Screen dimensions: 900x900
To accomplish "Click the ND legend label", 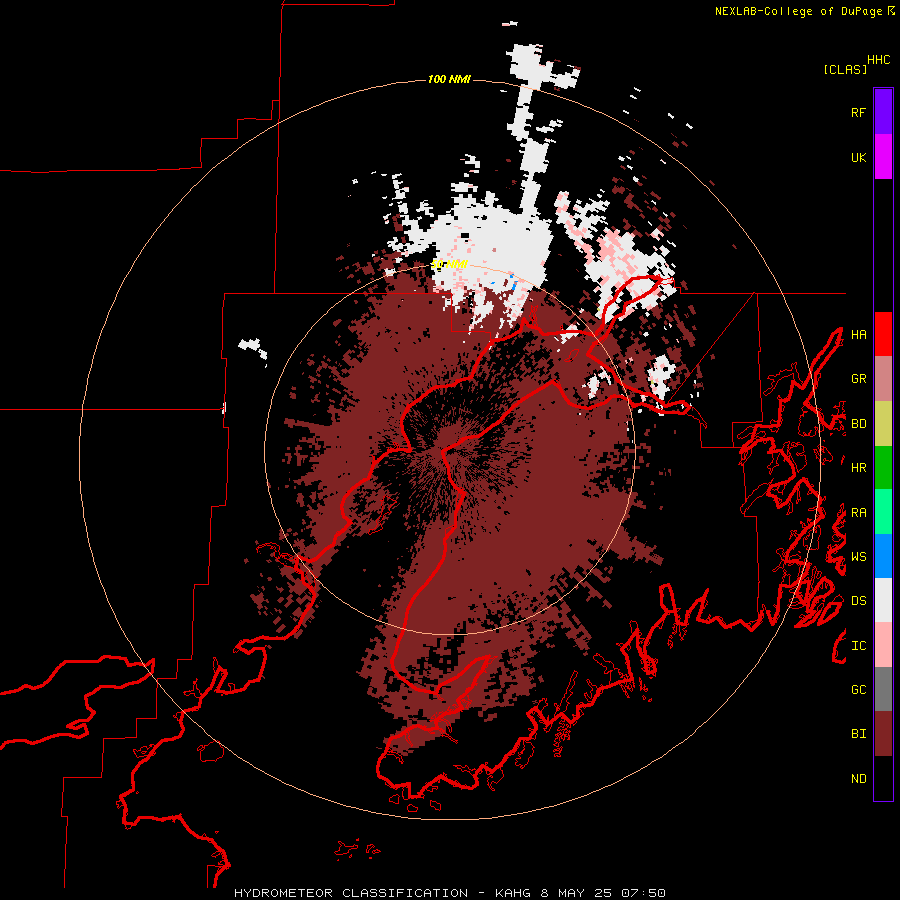I will [858, 779].
